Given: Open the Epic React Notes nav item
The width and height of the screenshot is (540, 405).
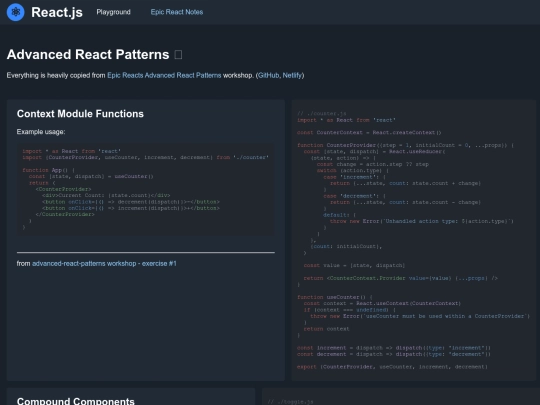Looking at the screenshot, I should (x=177, y=12).
